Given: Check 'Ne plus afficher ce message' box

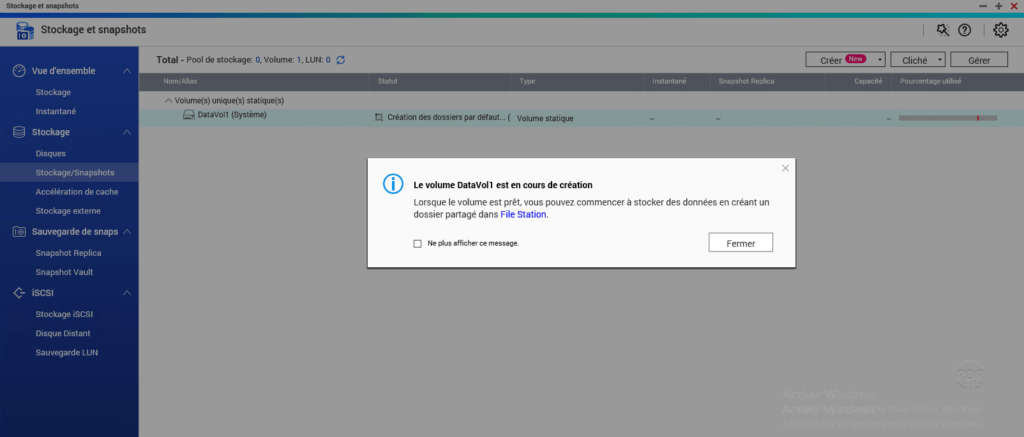Looking at the screenshot, I should 417,243.
